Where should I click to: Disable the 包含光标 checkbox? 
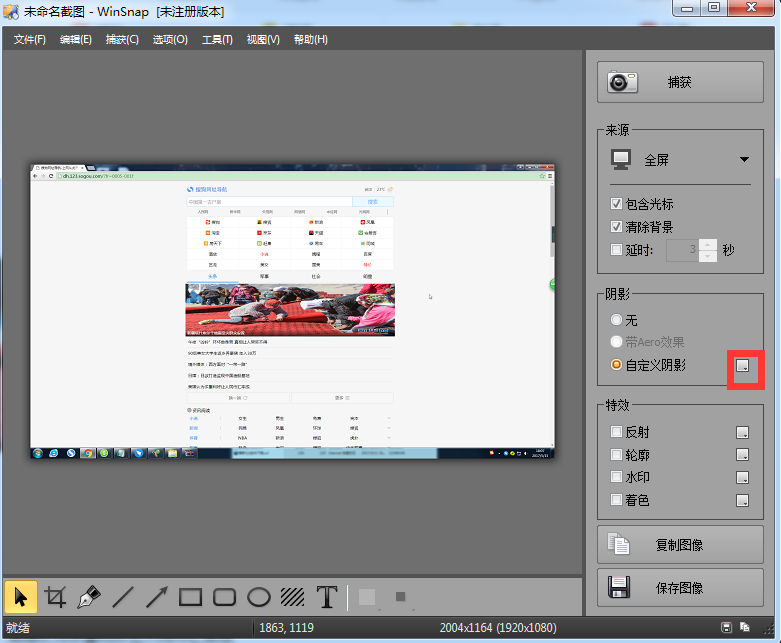pyautogui.click(x=617, y=204)
